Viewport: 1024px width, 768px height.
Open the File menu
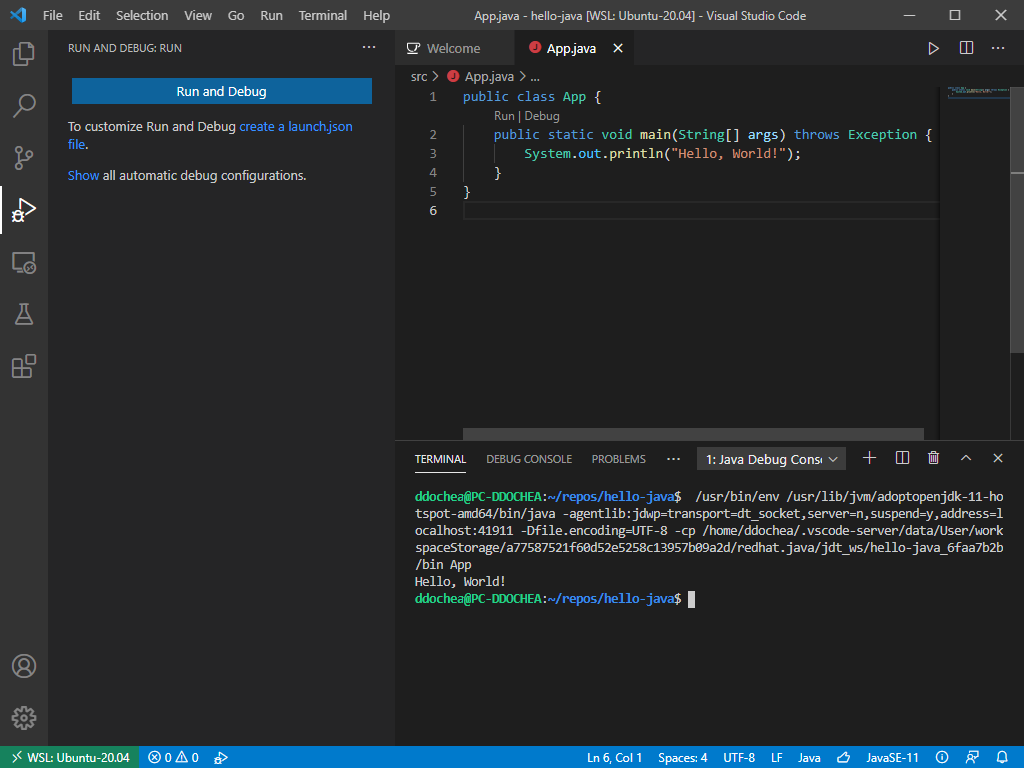point(52,15)
